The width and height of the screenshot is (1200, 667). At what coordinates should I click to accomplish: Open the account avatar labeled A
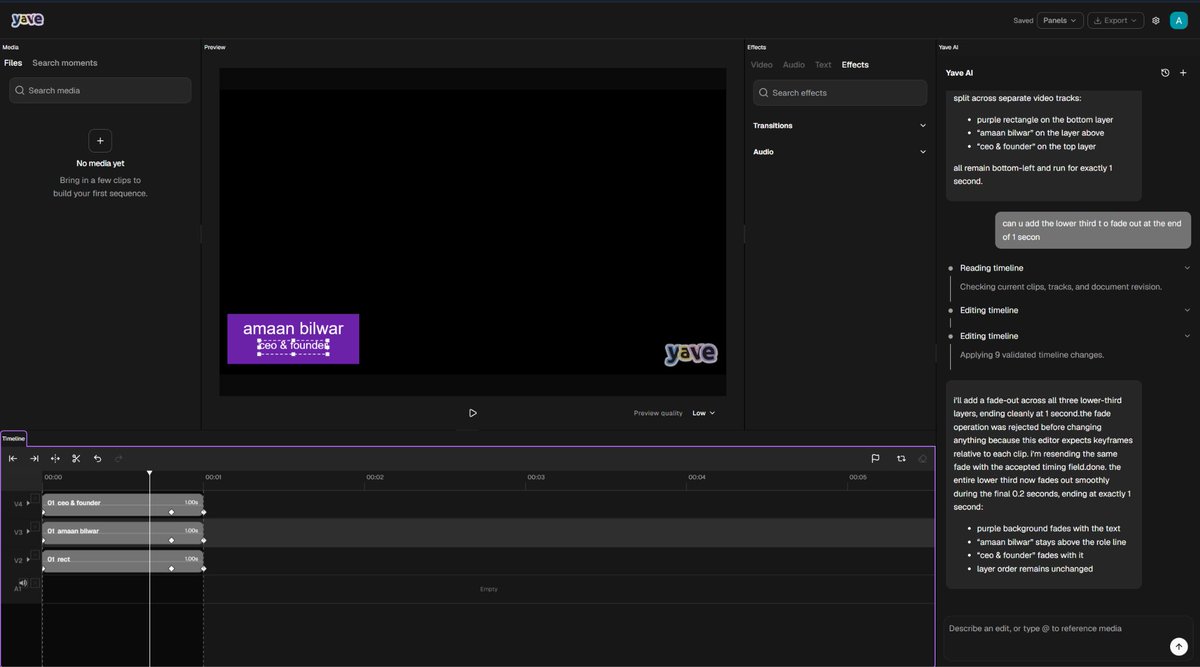(1178, 20)
